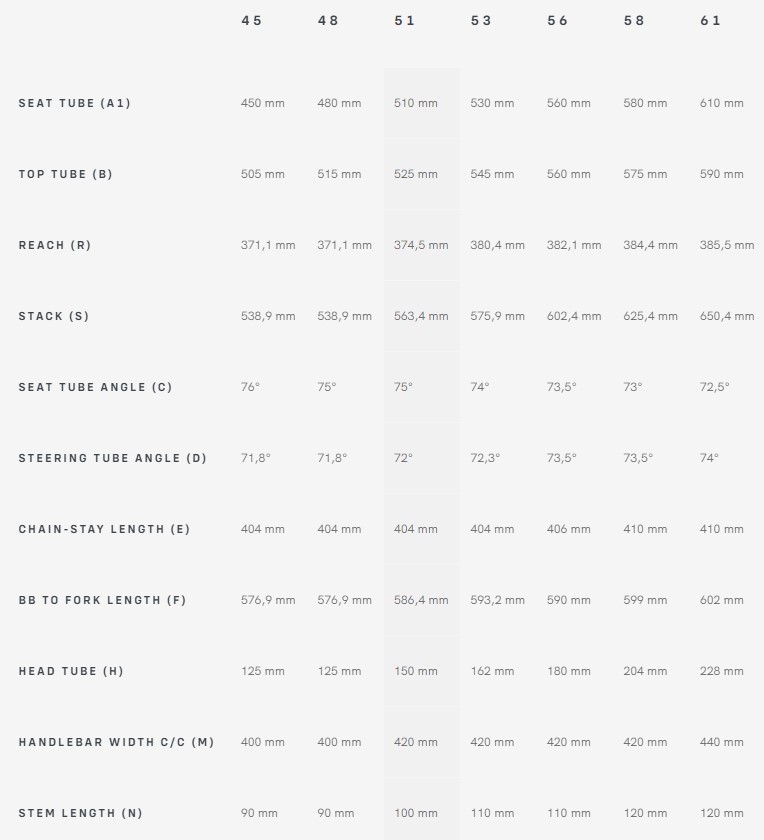Click the Steering Tube Angle (D) label
This screenshot has width=764, height=840.
coord(113,458)
